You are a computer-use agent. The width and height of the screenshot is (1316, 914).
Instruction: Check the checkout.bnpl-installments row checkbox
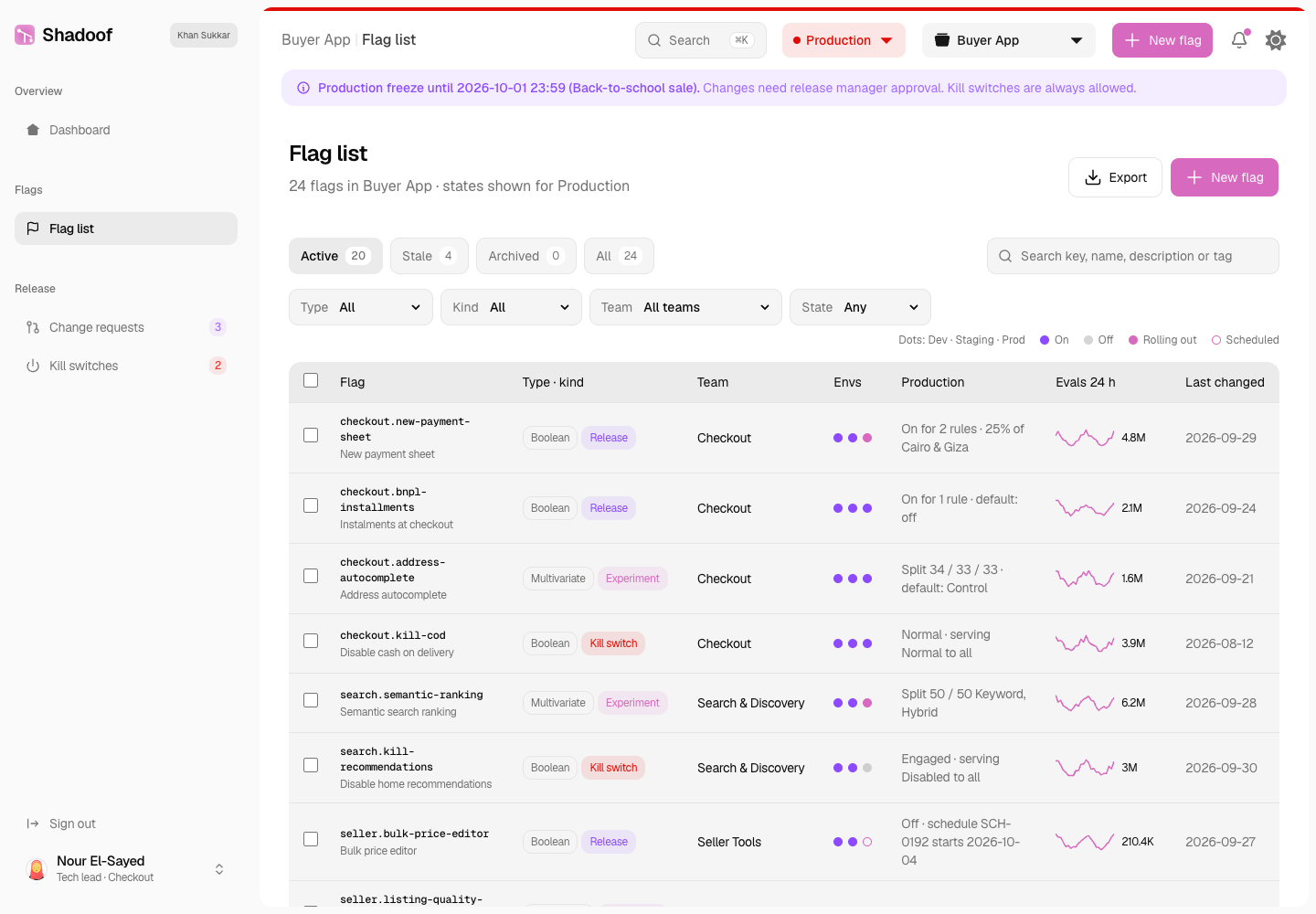click(x=311, y=505)
